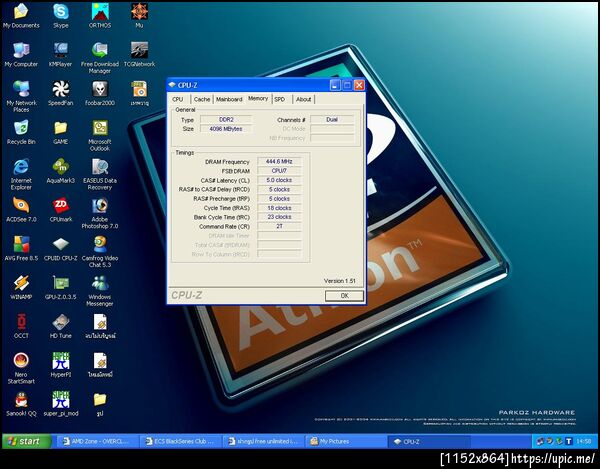
Task: Click the CAS# Latency value 5.0 clocks
Action: (x=279, y=180)
